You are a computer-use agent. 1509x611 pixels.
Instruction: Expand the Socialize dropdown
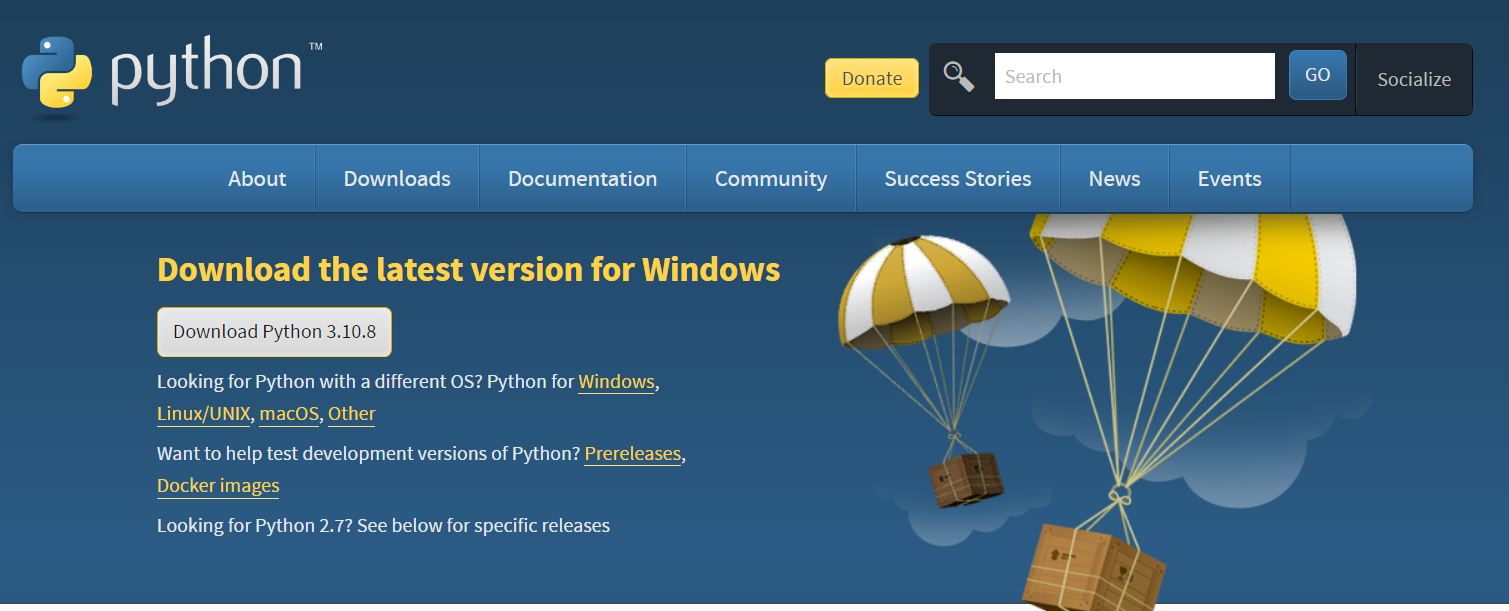tap(1414, 79)
